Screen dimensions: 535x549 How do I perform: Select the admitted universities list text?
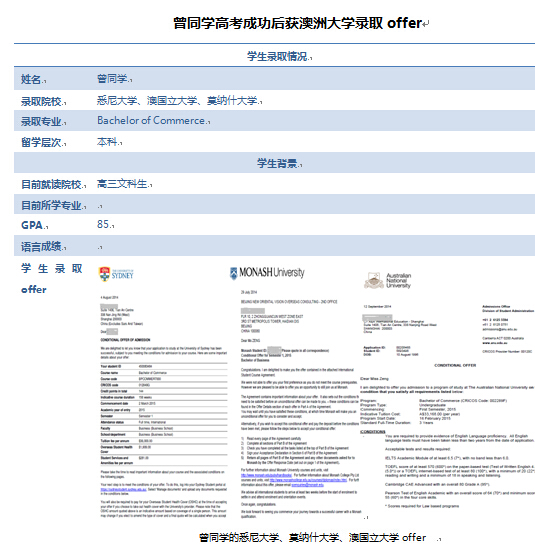pos(177,100)
